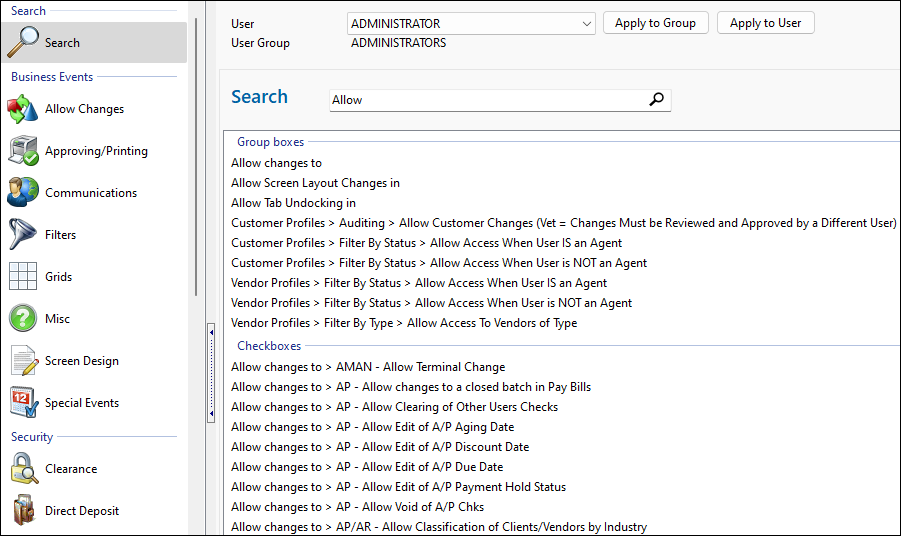Select the Direct Deposit icon

tap(23, 511)
